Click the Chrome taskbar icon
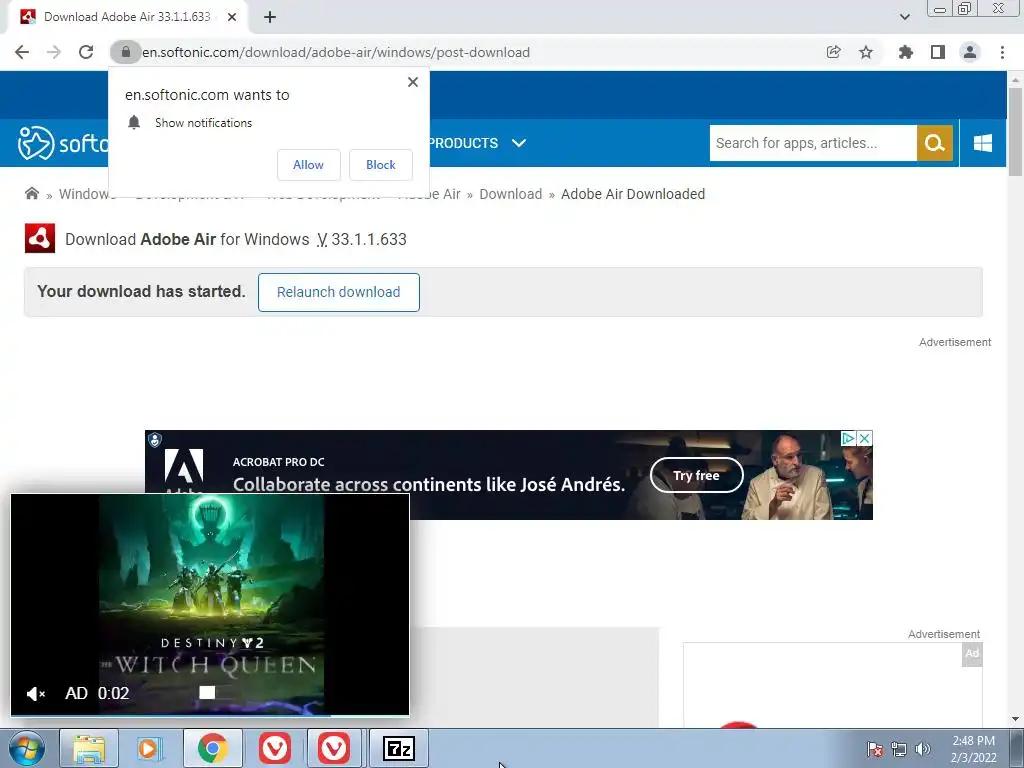This screenshot has width=1024, height=768. coord(212,748)
